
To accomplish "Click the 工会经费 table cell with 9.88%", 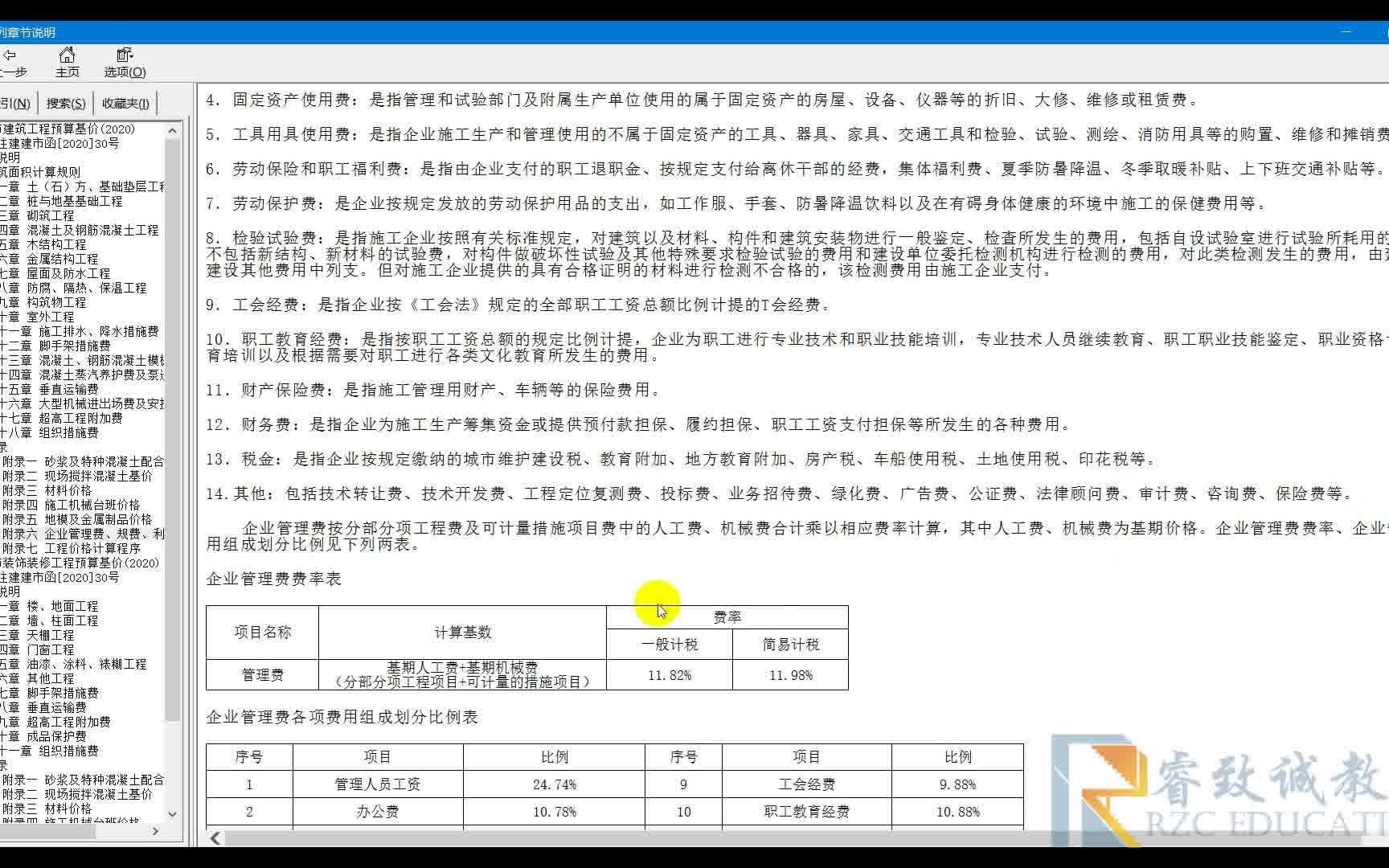I will 807,784.
